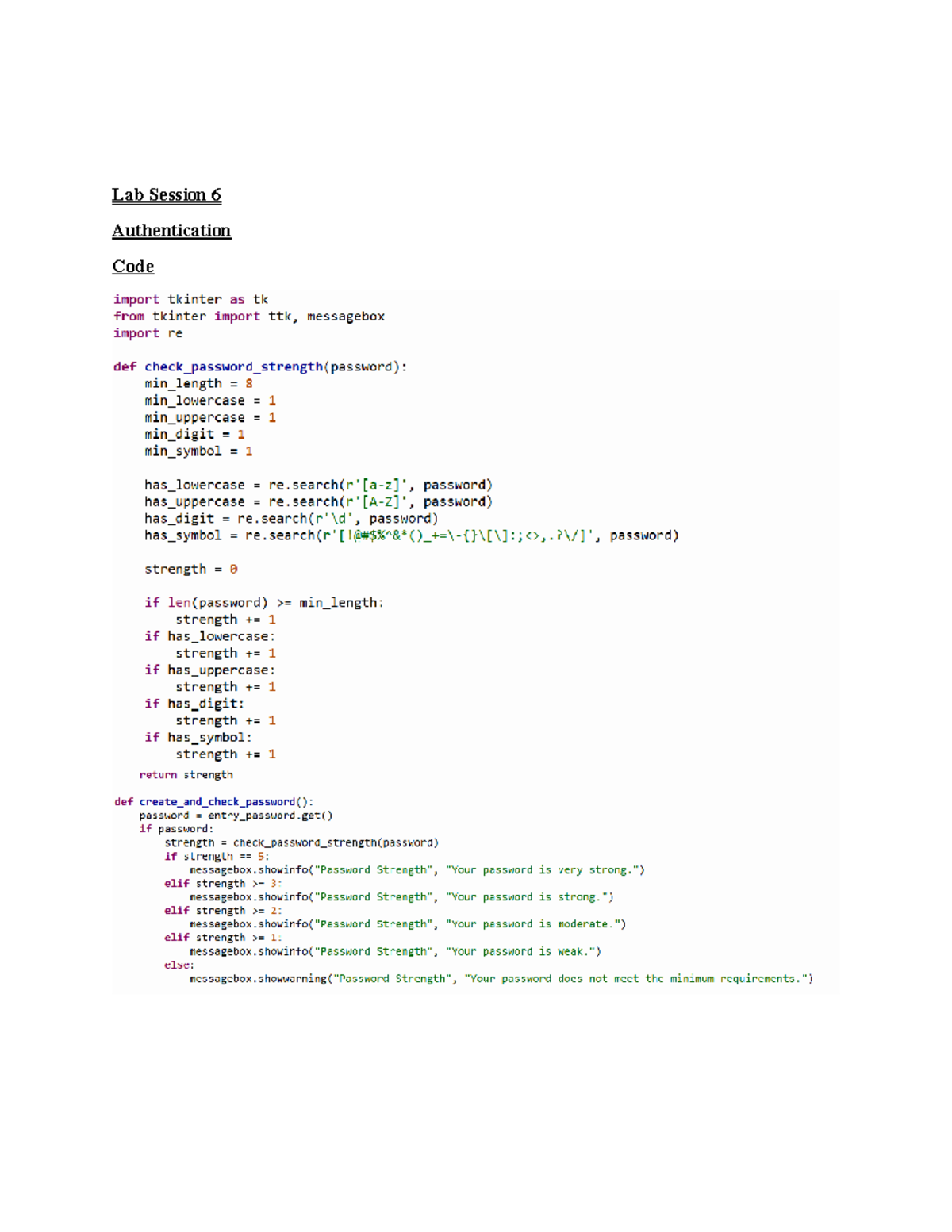Viewport: 952px width, 1232px height.
Task: Click the 'elif strength >= 2:' line
Action: [x=223, y=910]
